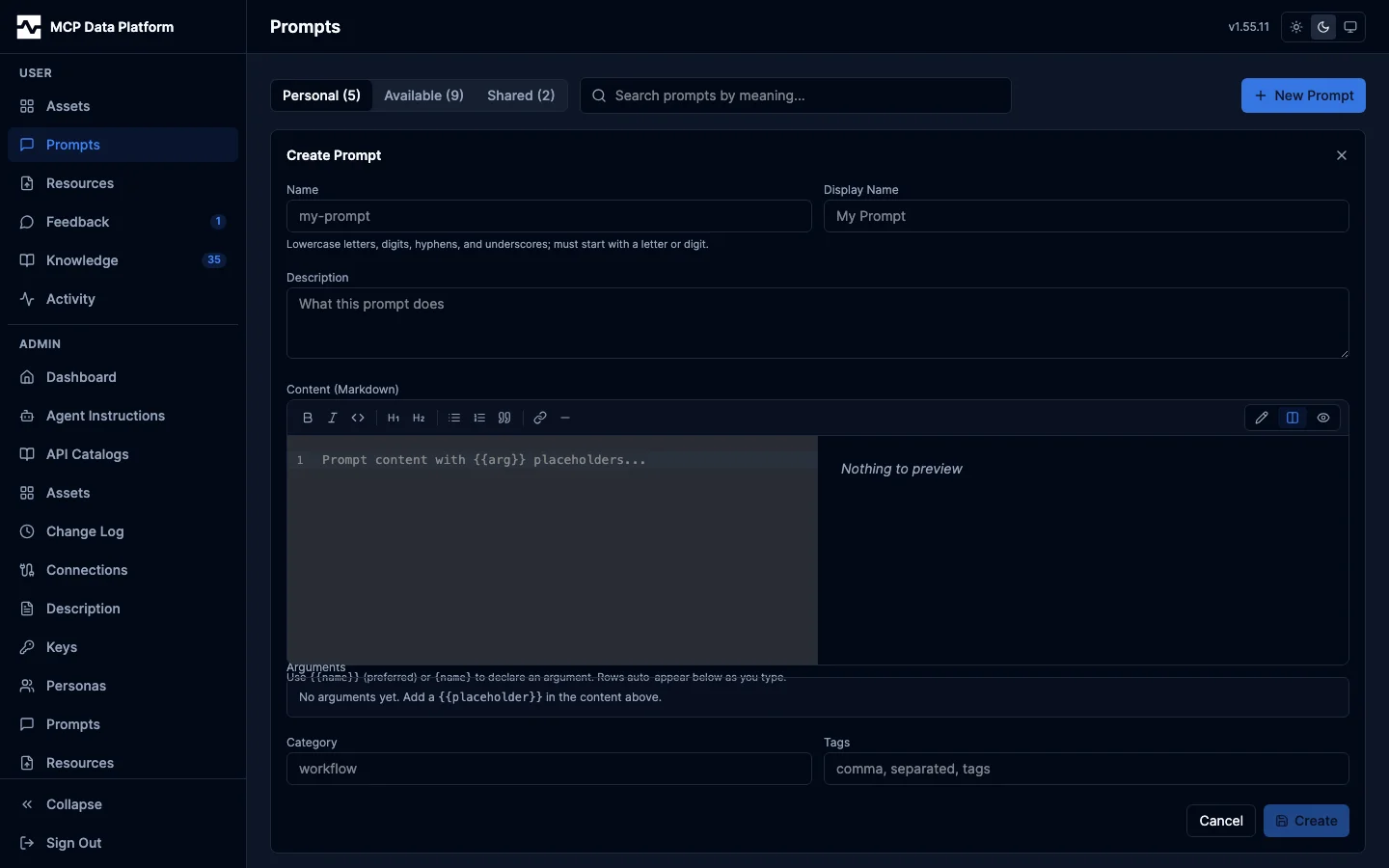Click the version label v1.55.11
This screenshot has width=1389, height=868.
coord(1248,27)
